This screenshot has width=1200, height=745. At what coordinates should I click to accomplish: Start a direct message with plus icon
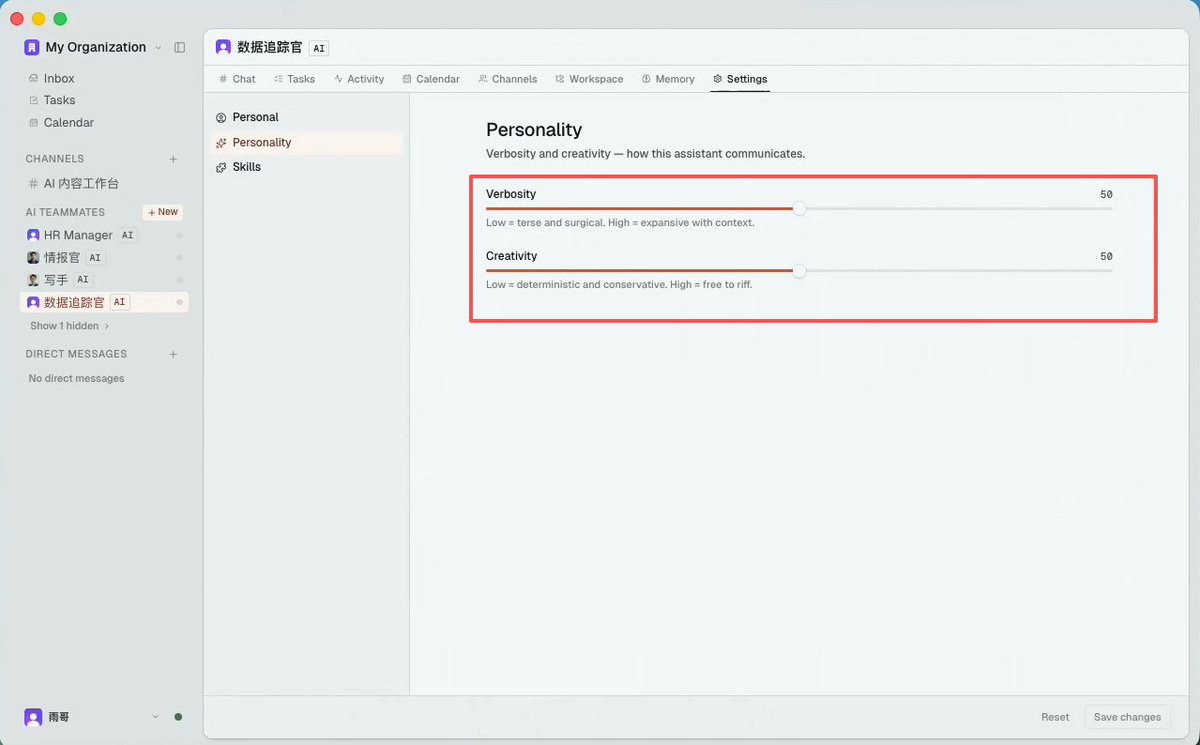173,354
